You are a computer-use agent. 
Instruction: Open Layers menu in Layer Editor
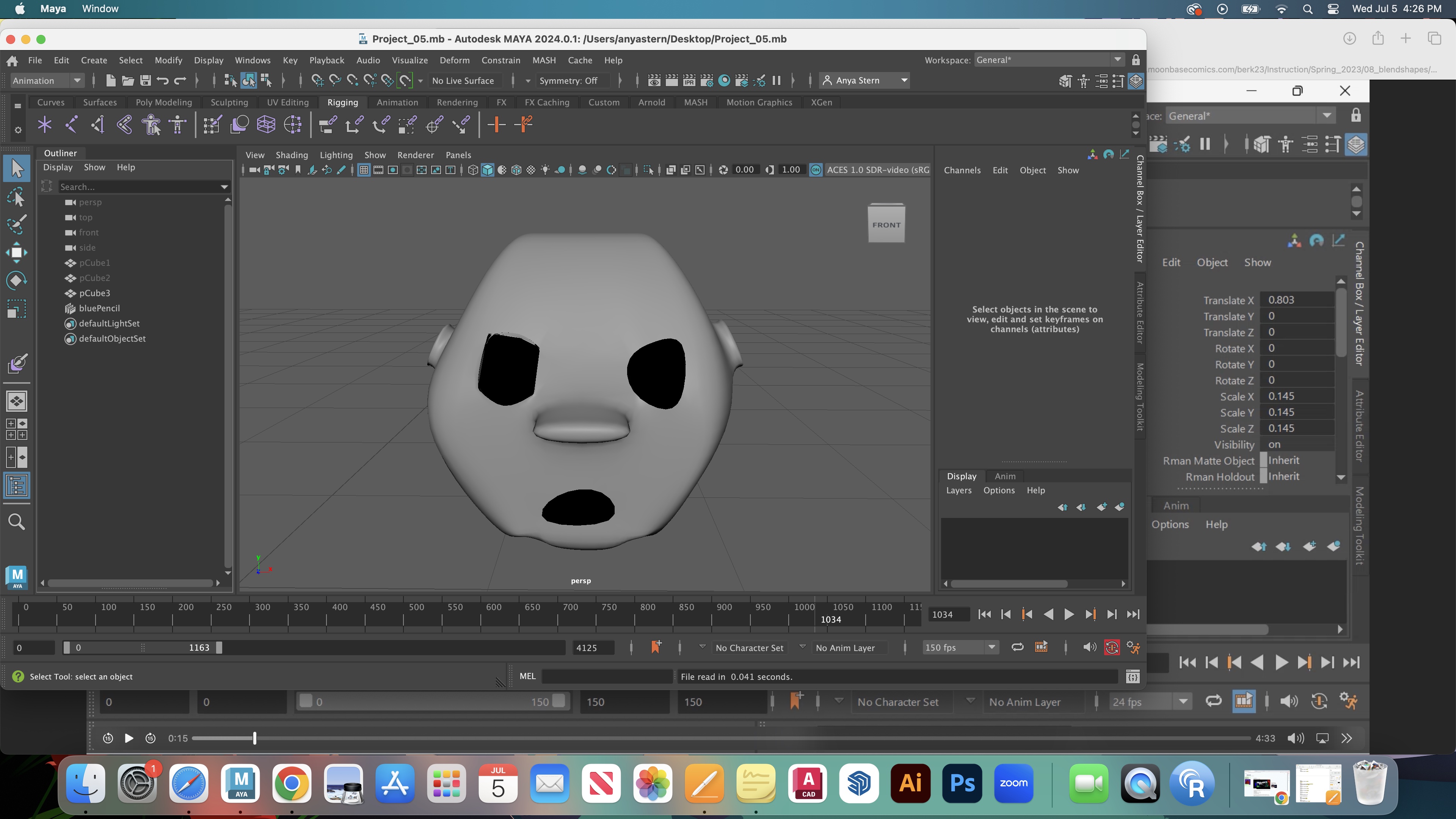click(959, 491)
